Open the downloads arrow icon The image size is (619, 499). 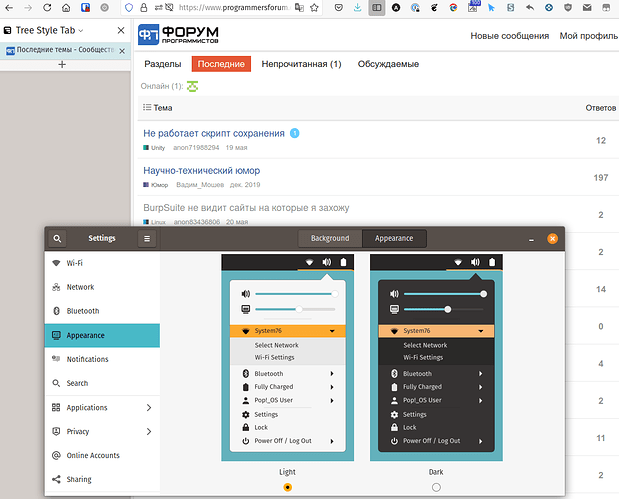coord(357,8)
